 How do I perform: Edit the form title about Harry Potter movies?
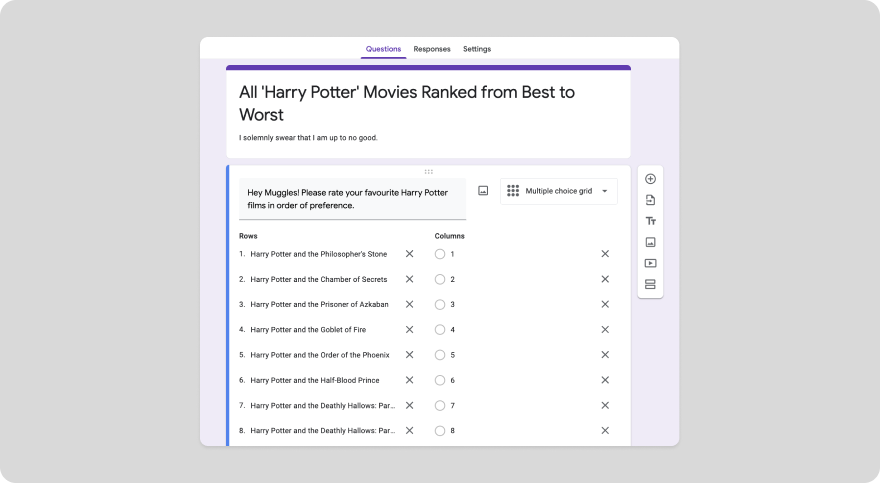pos(407,103)
